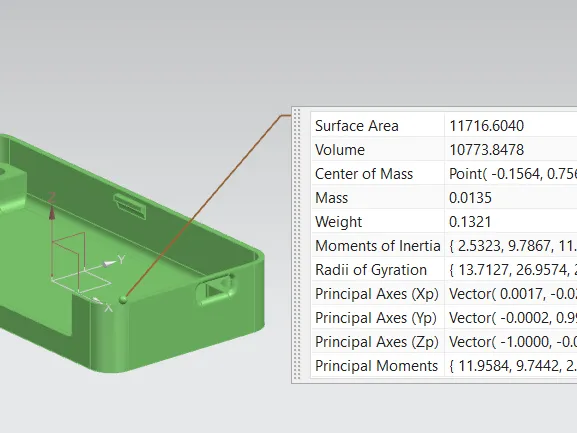The height and width of the screenshot is (433, 577).
Task: Select Principal Moments value starting 11.9584
Action: (x=513, y=366)
